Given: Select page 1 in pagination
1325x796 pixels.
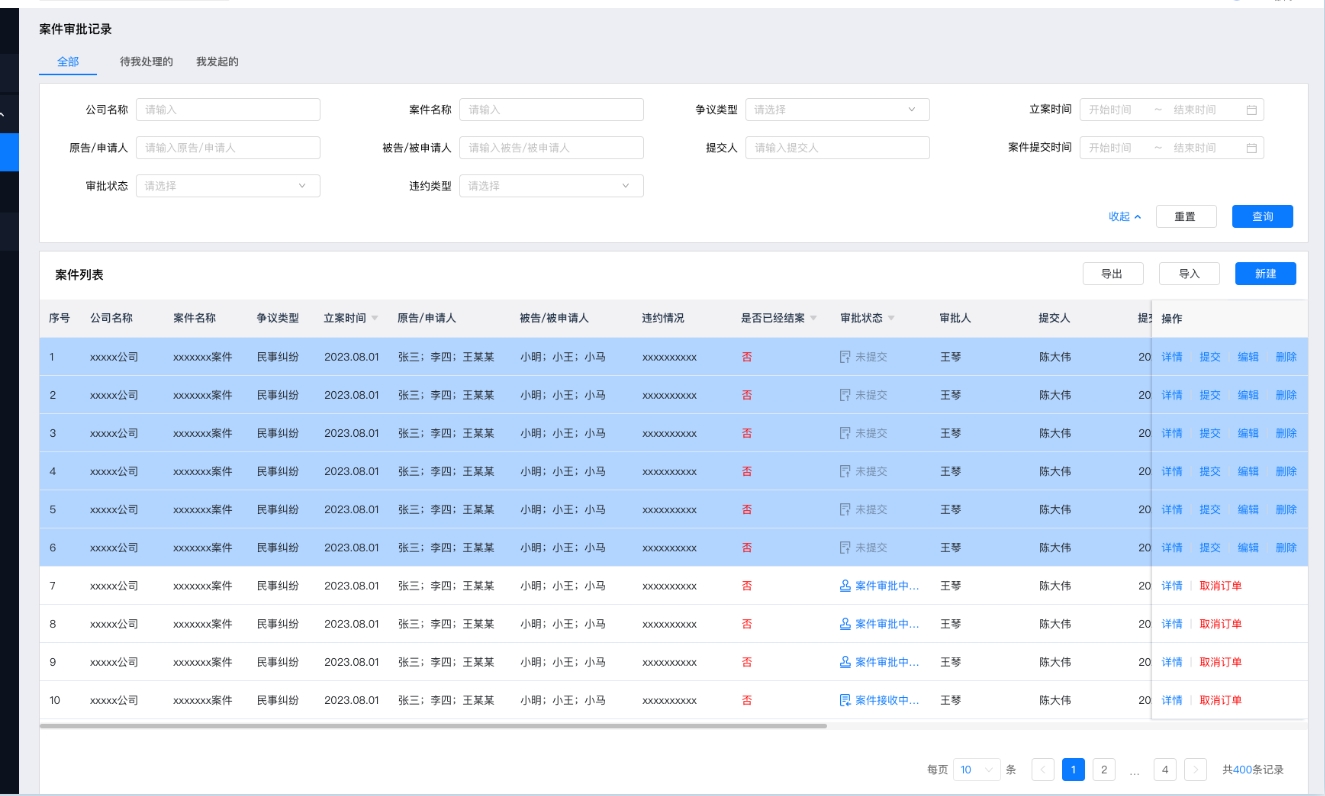Looking at the screenshot, I should [1073, 769].
